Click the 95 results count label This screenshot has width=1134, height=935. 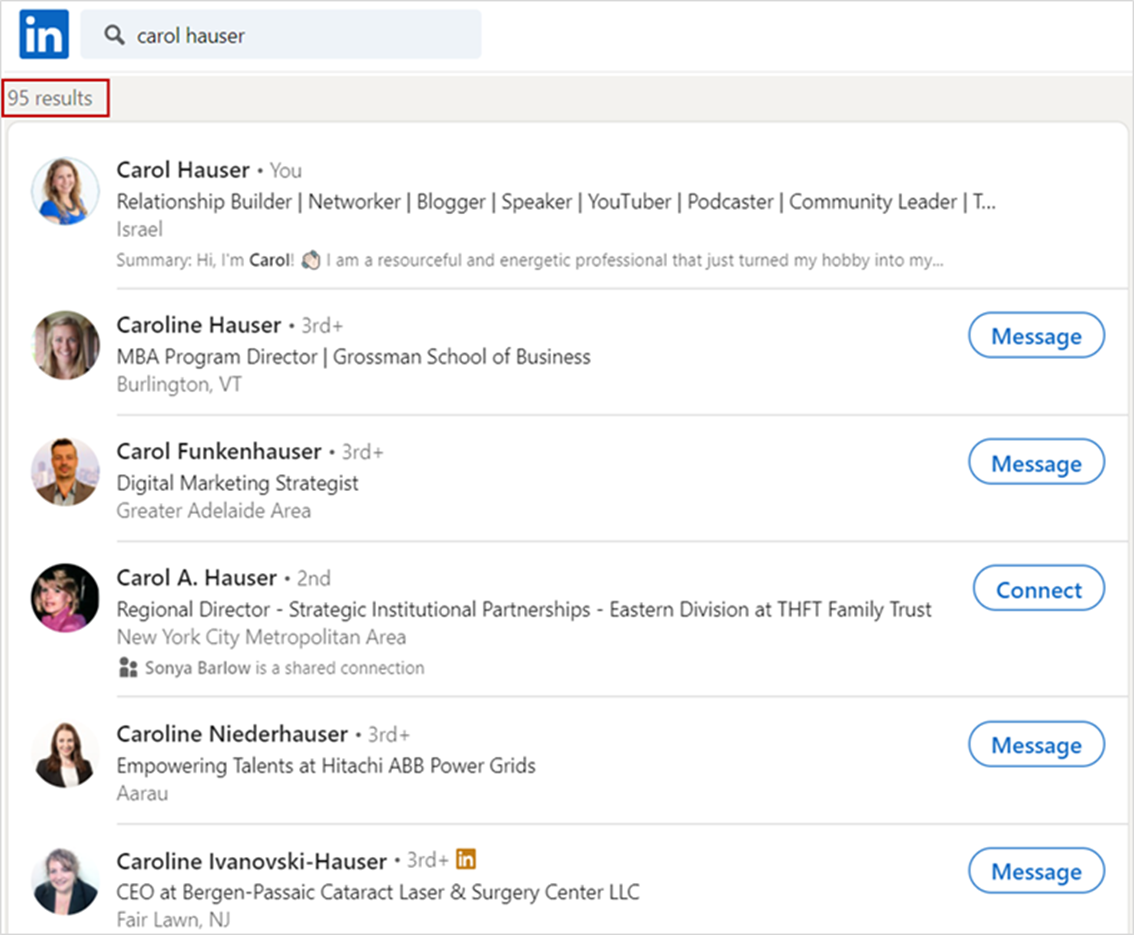[x=50, y=98]
